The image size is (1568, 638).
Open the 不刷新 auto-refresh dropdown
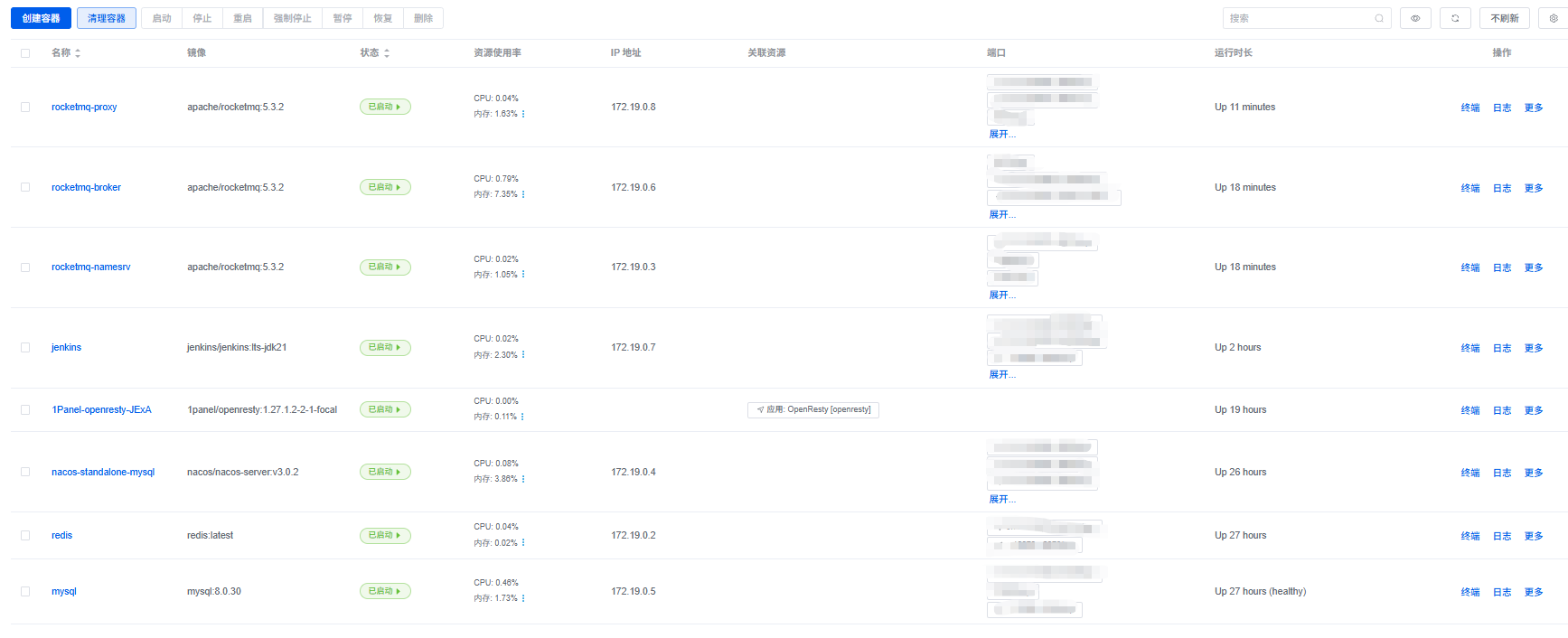coord(1504,18)
